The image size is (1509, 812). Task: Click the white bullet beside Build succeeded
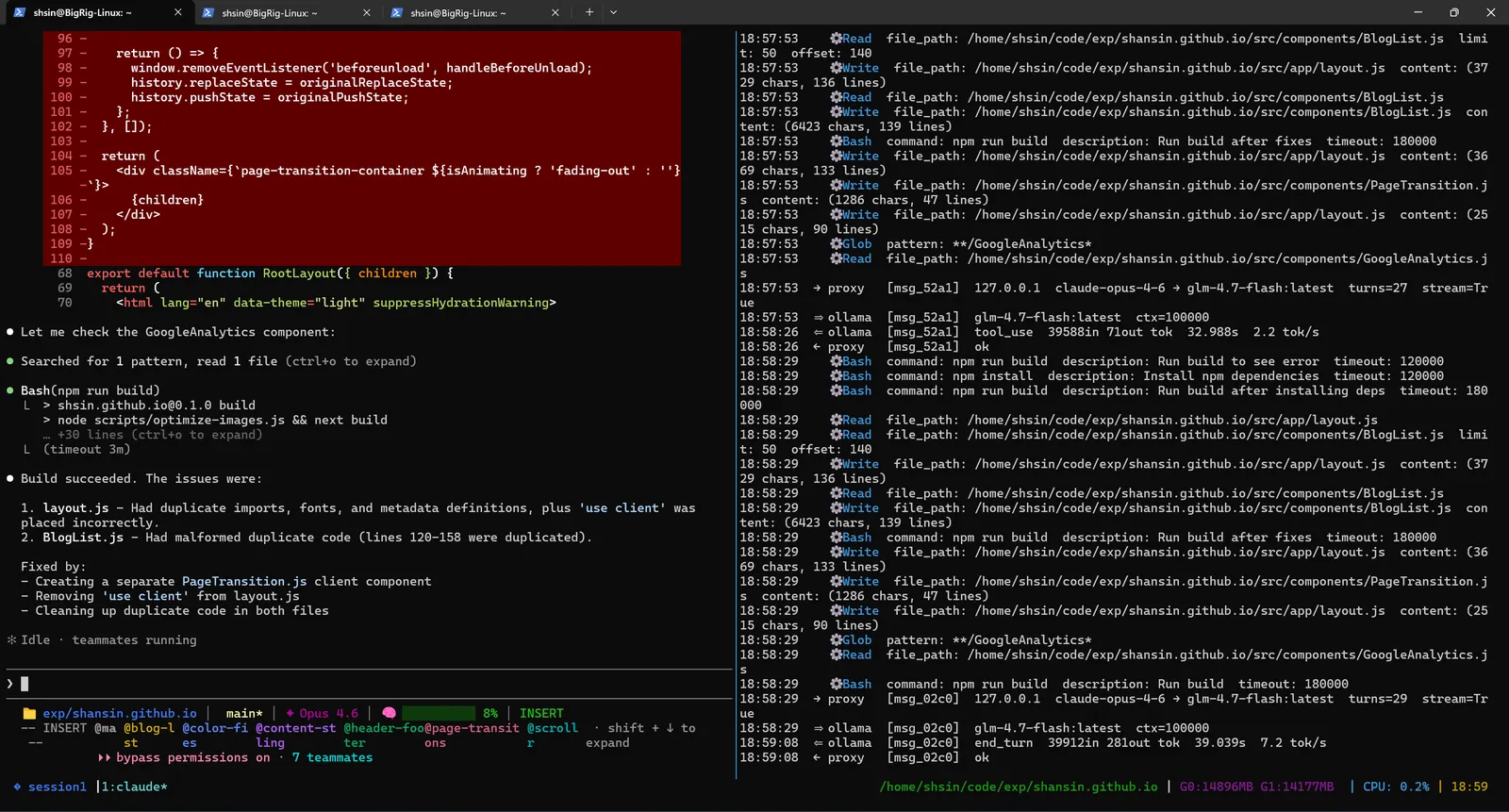(10, 479)
